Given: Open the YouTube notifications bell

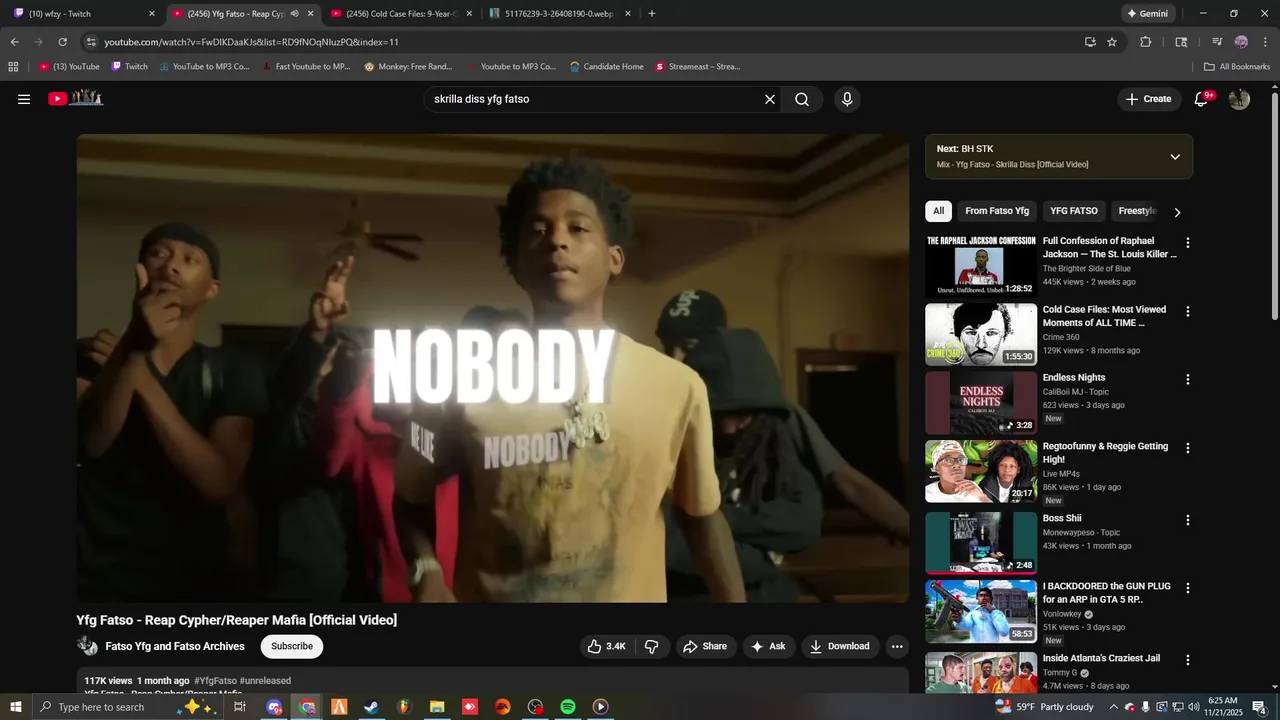Looking at the screenshot, I should 1202,99.
